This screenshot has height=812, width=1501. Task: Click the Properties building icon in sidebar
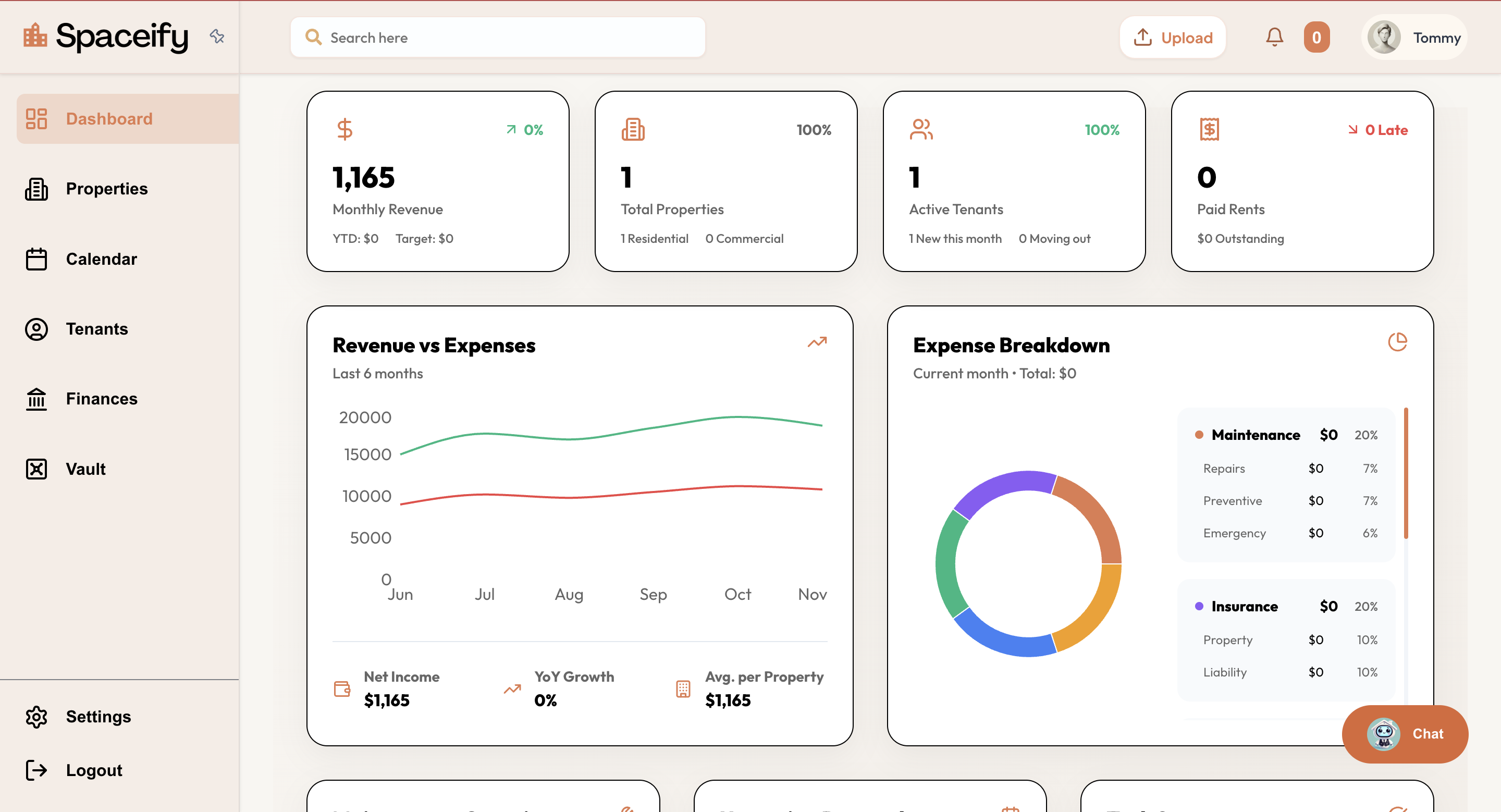(x=36, y=189)
